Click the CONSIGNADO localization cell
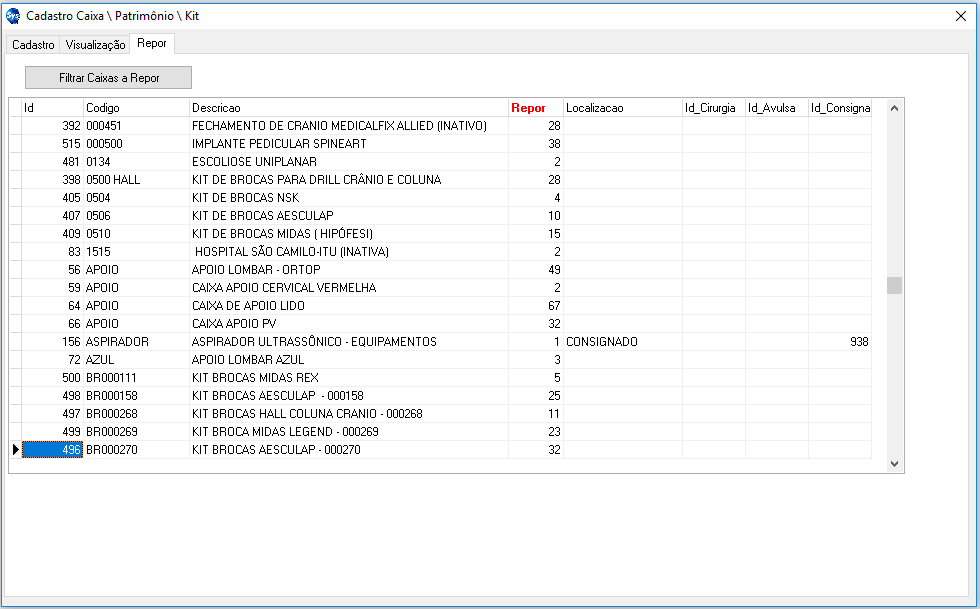The height and width of the screenshot is (609, 980). click(602, 342)
